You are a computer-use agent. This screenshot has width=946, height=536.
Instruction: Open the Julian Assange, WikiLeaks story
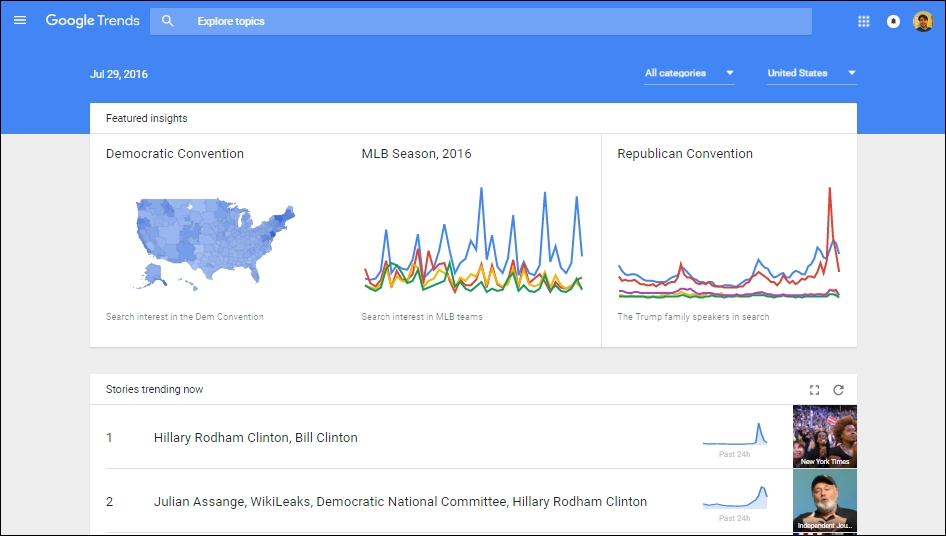tap(400, 502)
